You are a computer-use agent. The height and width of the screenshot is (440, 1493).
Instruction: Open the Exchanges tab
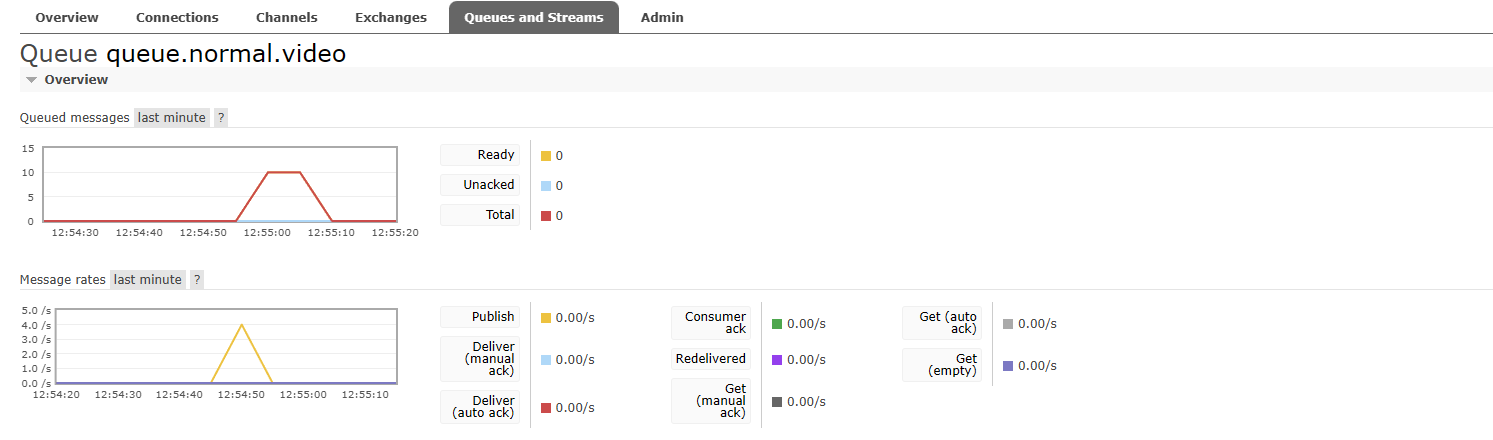click(x=391, y=17)
